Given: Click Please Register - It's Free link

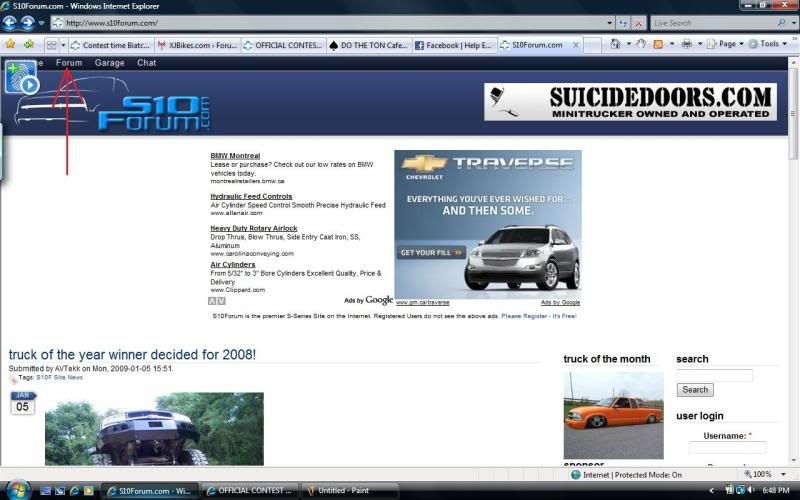Looking at the screenshot, I should click(539, 316).
